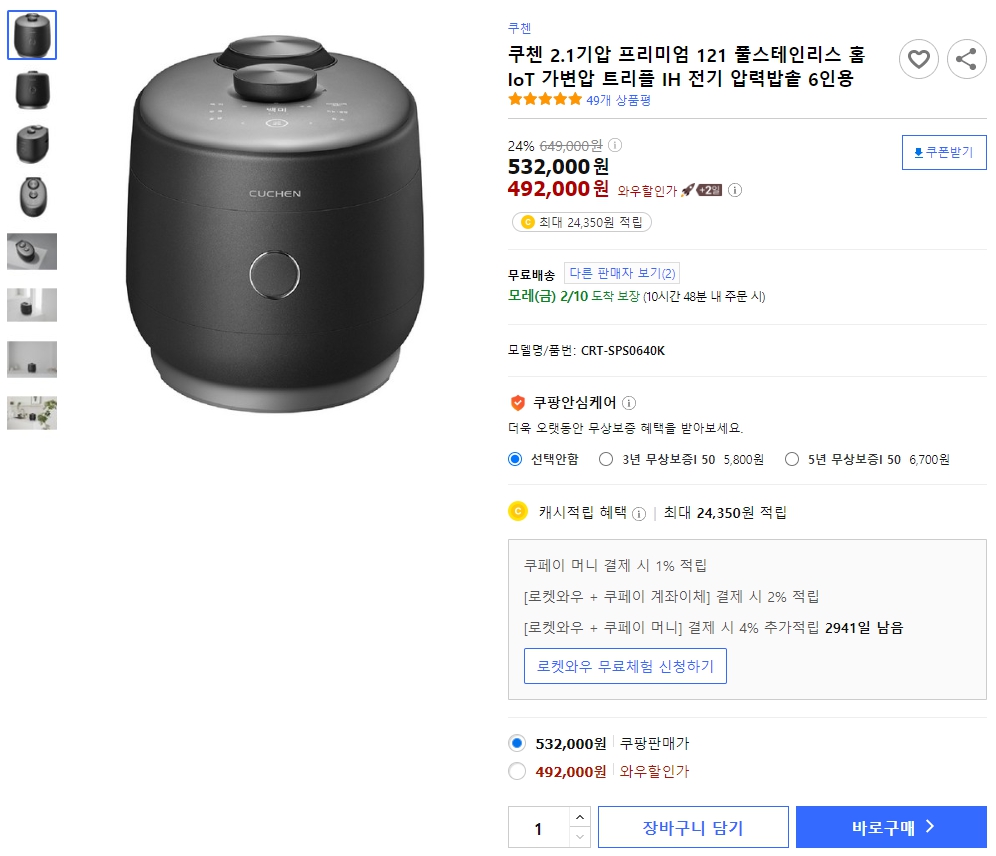Open sharing options via share icon
Screen dimensions: 996x856
(x=966, y=59)
